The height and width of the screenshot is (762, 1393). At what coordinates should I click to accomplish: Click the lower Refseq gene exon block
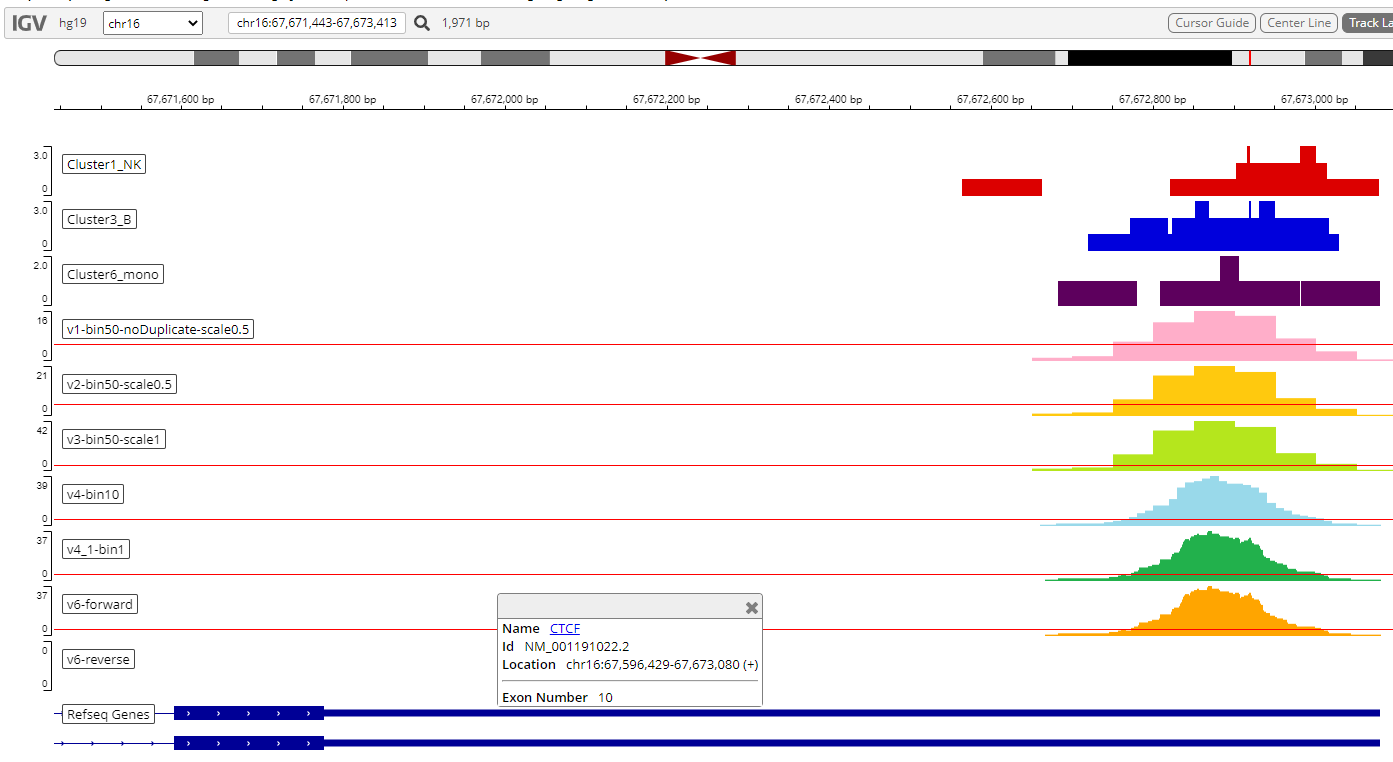point(249,743)
